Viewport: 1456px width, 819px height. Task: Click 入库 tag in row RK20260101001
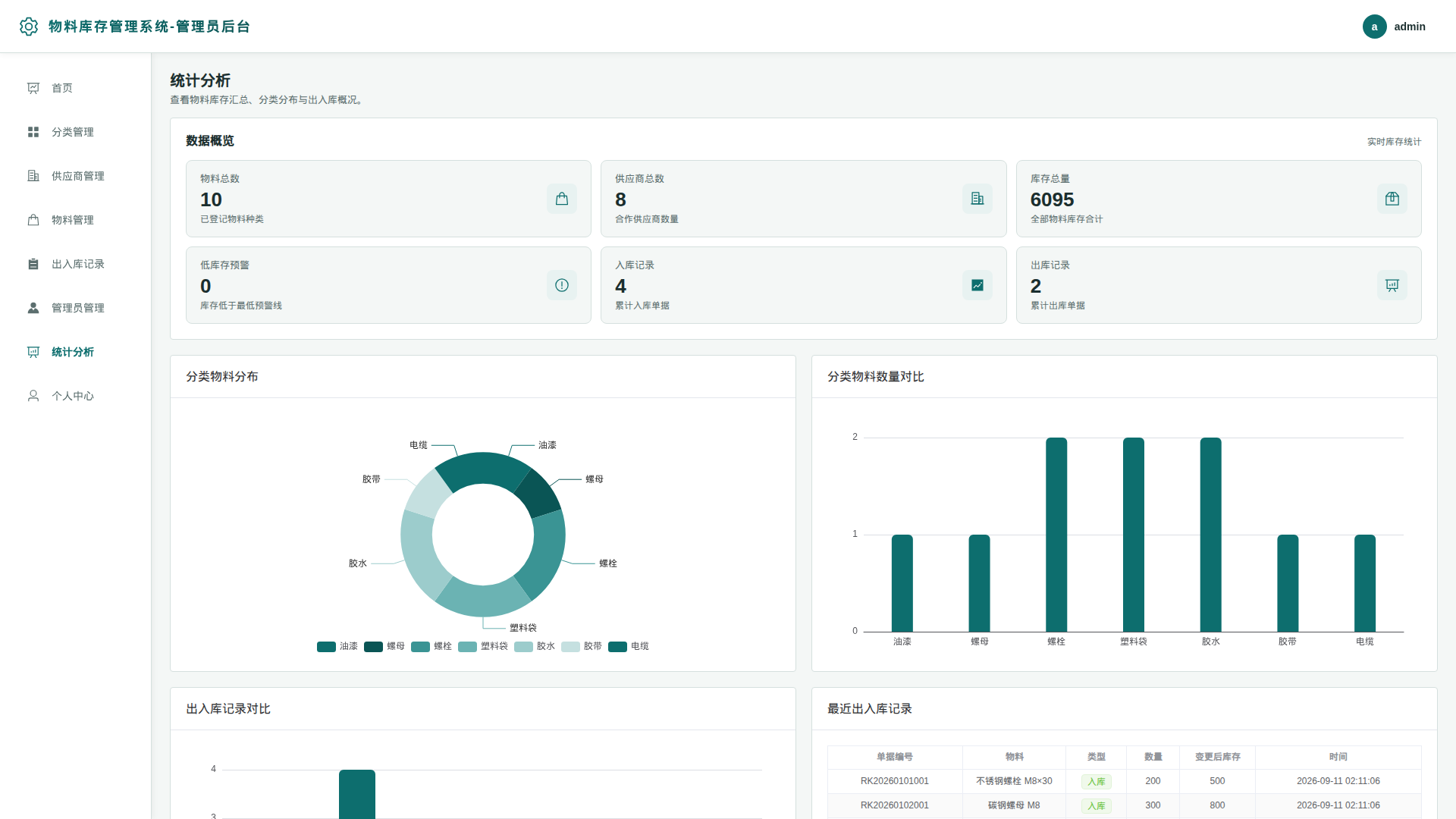tap(1096, 782)
